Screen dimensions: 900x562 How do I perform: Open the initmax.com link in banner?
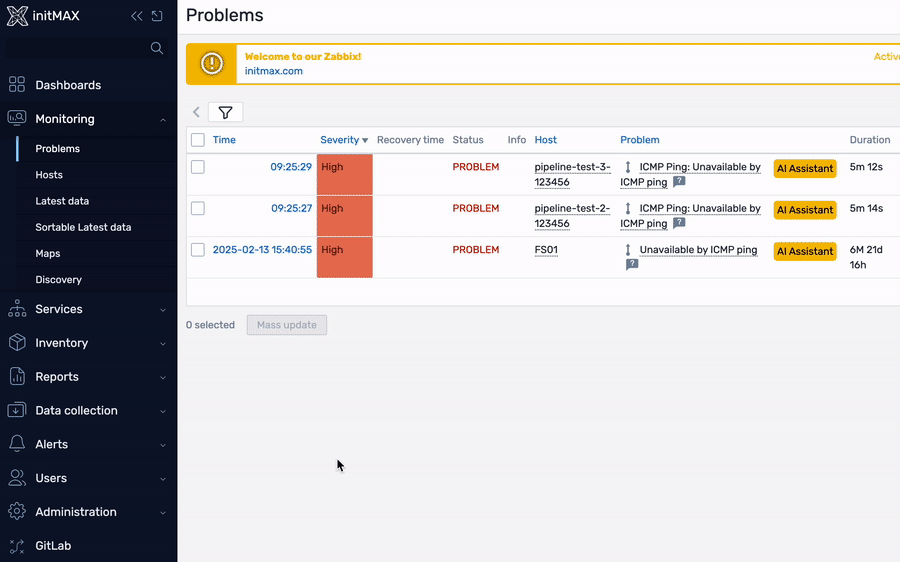274,71
